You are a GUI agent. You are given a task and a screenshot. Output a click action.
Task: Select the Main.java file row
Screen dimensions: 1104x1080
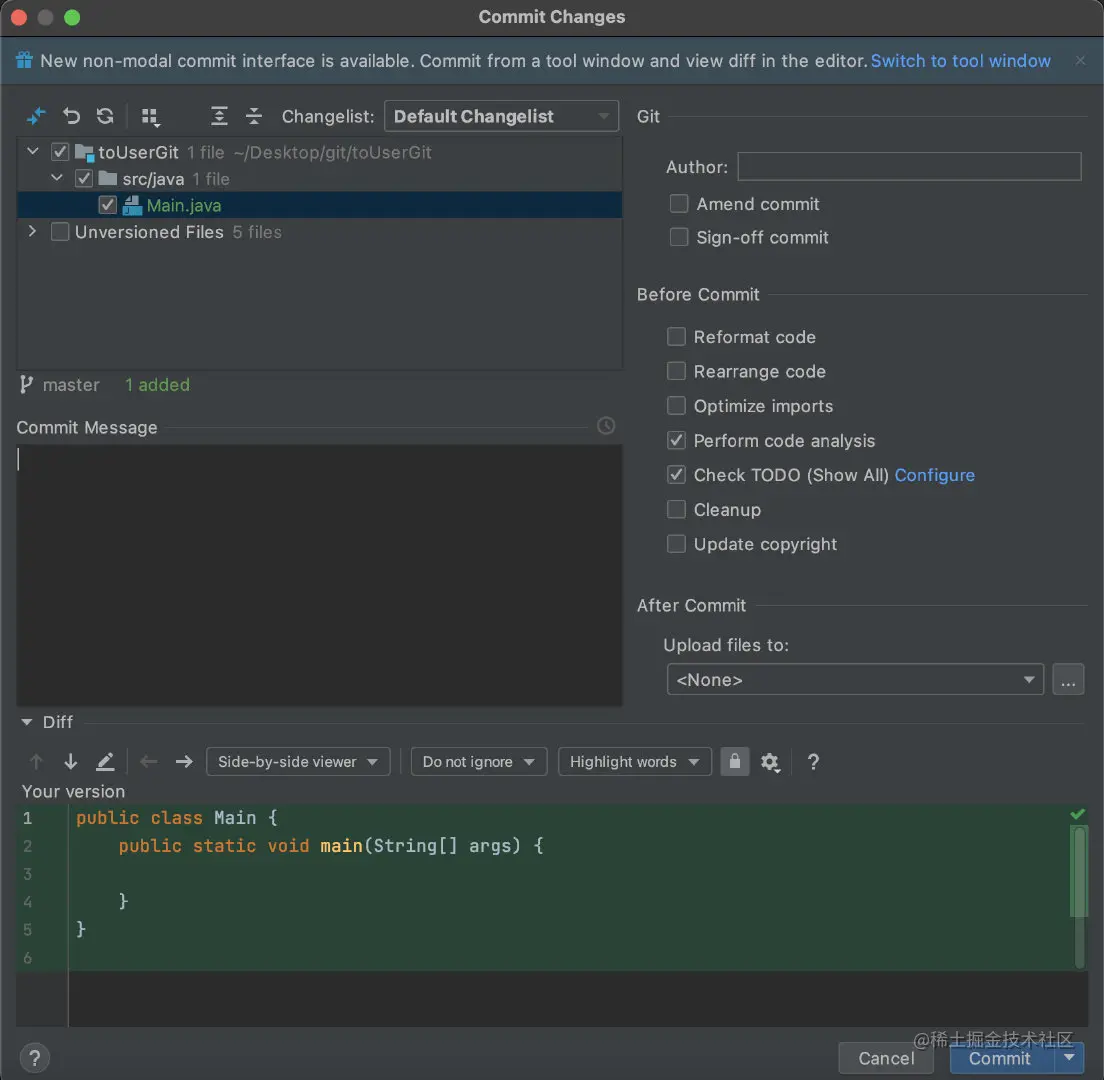[319, 205]
